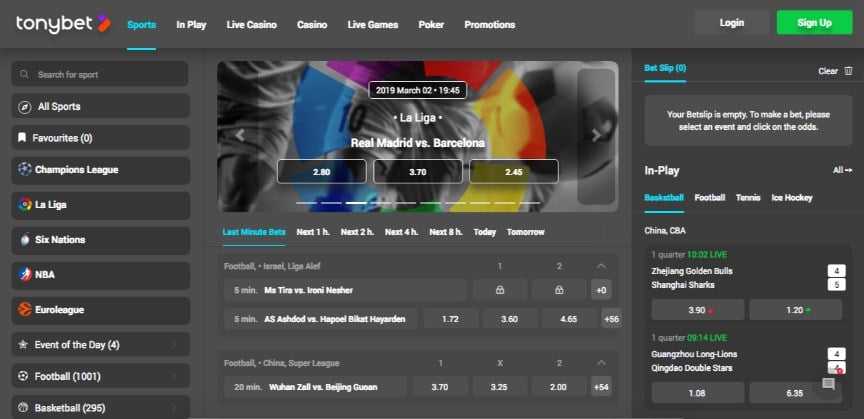Open +56 more markets for AS Ashdod

[x=612, y=319]
